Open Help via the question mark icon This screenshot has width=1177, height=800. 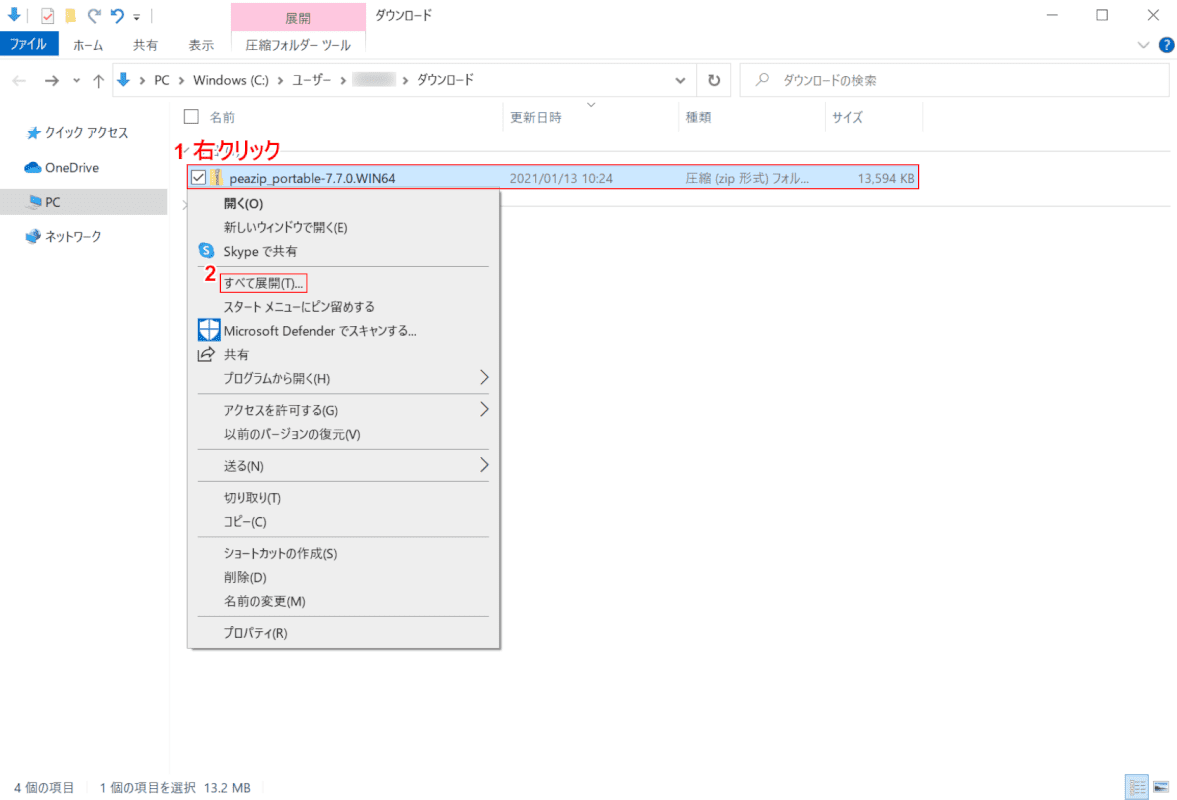click(x=1166, y=45)
